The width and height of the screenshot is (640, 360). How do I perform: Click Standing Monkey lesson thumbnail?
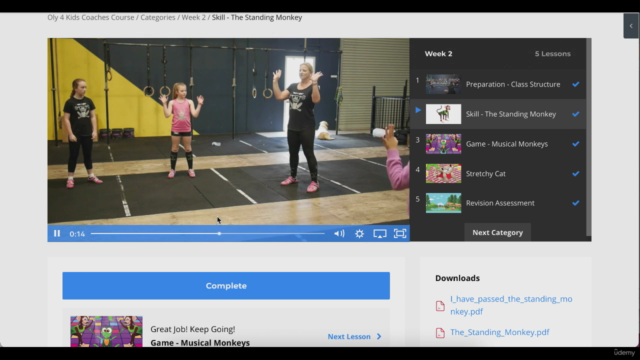click(443, 114)
